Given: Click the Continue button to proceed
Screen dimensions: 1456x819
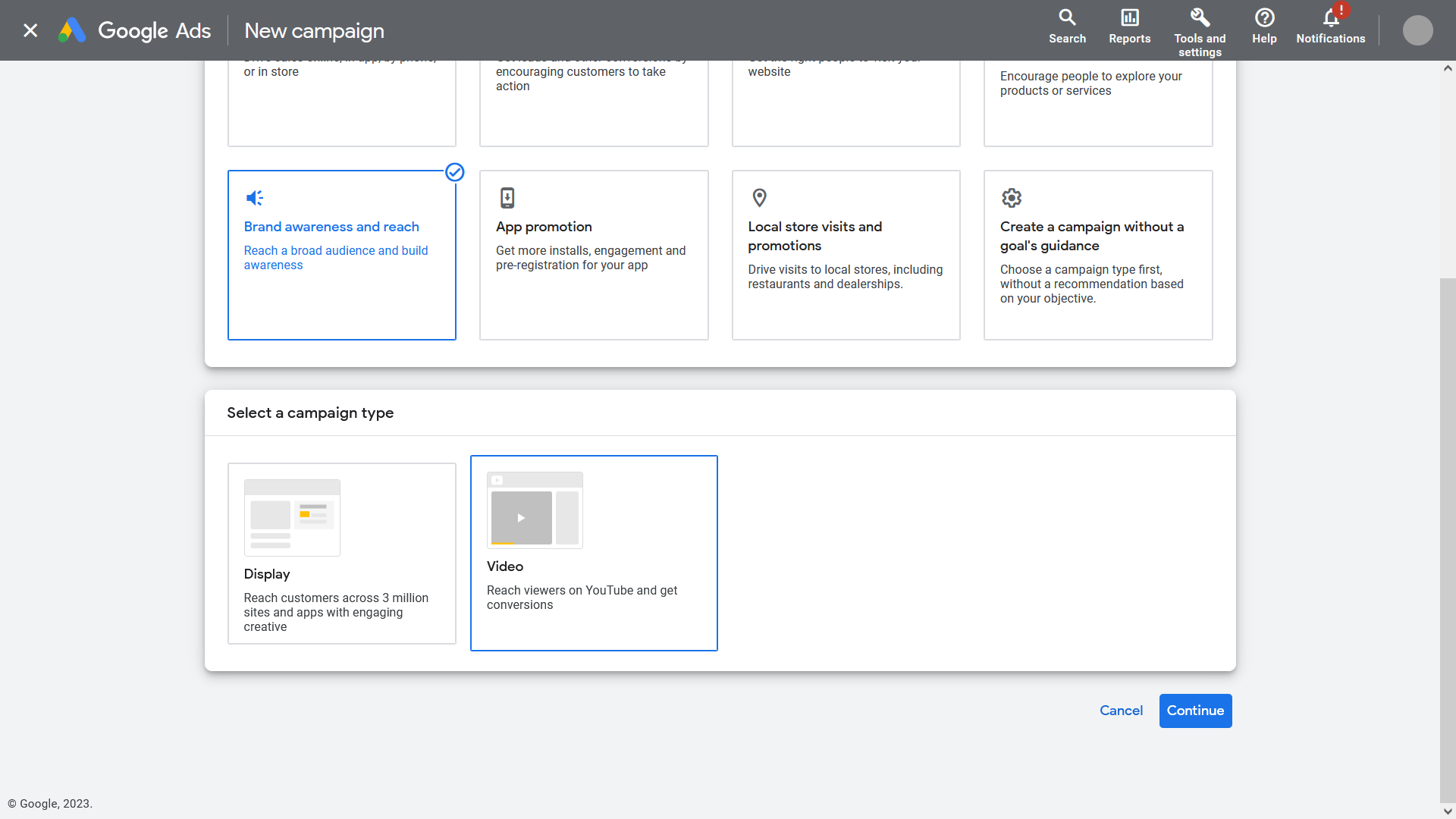Looking at the screenshot, I should pos(1195,710).
